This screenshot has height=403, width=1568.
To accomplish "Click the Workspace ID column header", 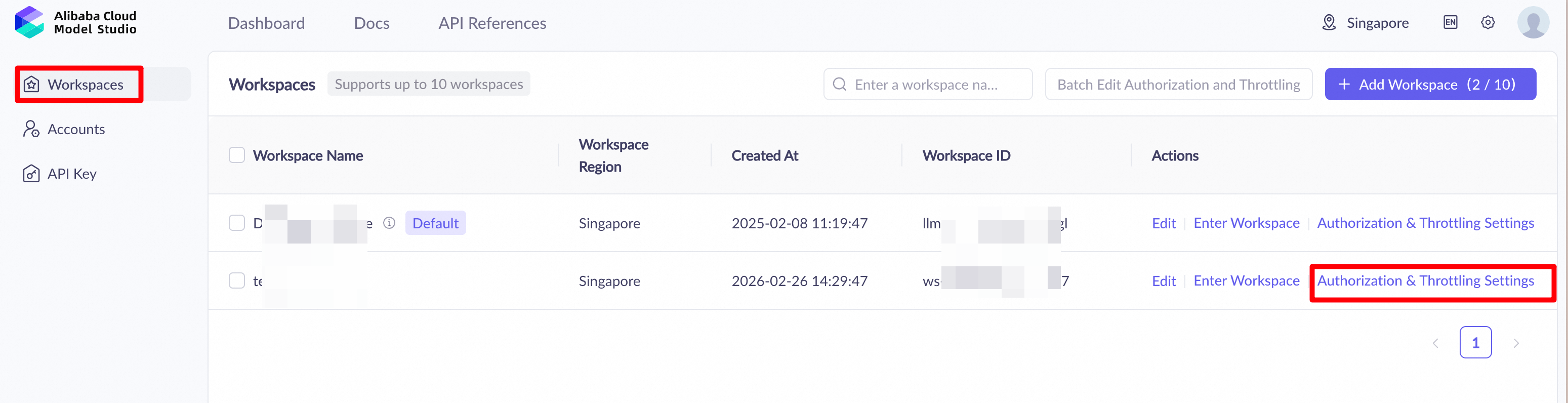I will 966,155.
